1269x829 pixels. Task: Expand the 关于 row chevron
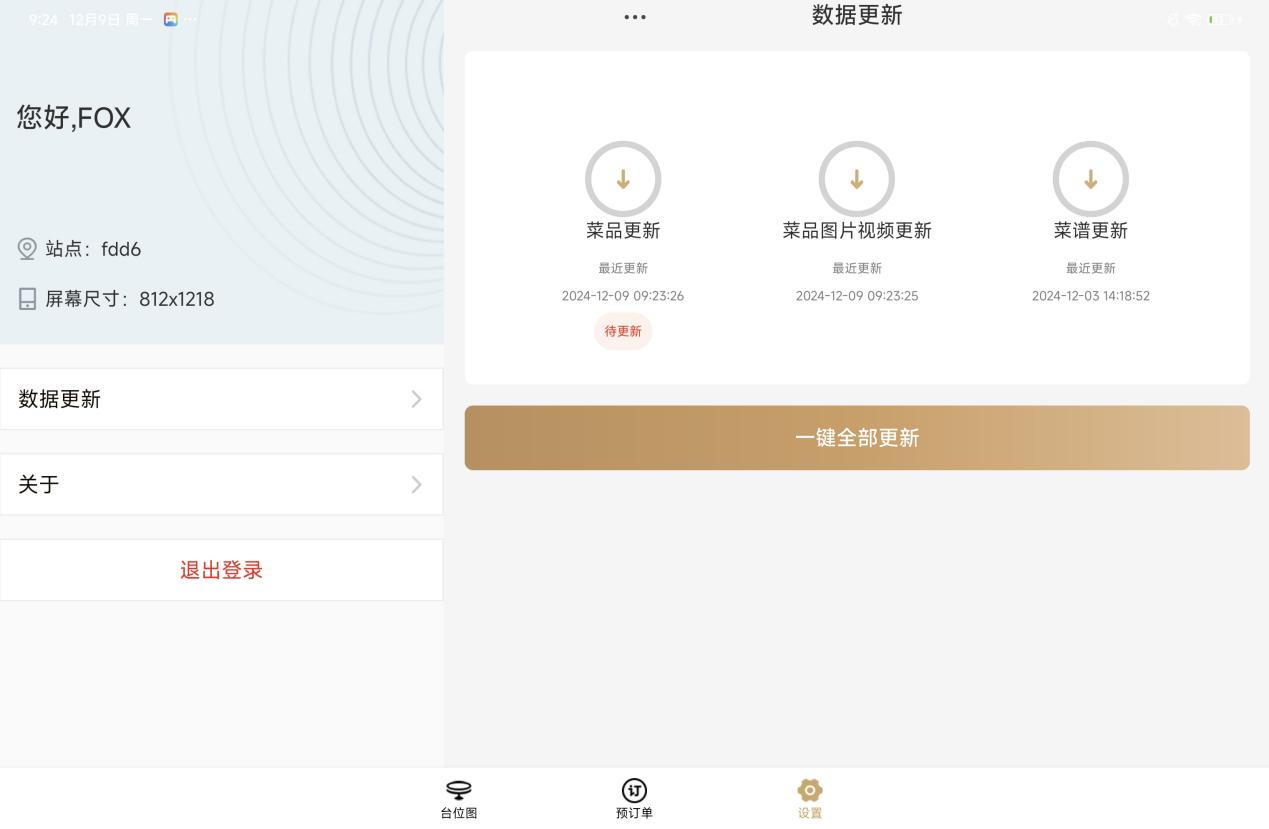[417, 485]
